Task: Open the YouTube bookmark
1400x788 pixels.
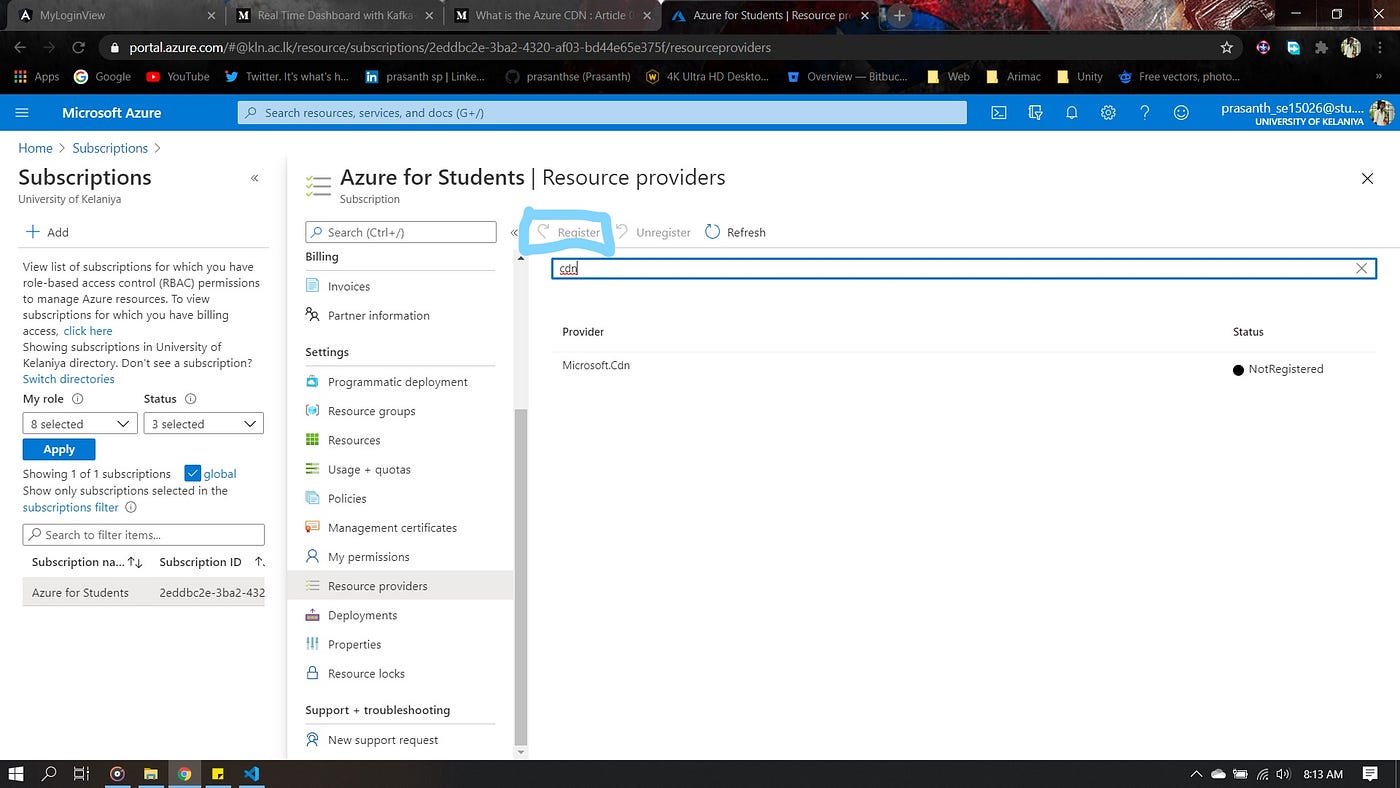Action: click(x=177, y=76)
